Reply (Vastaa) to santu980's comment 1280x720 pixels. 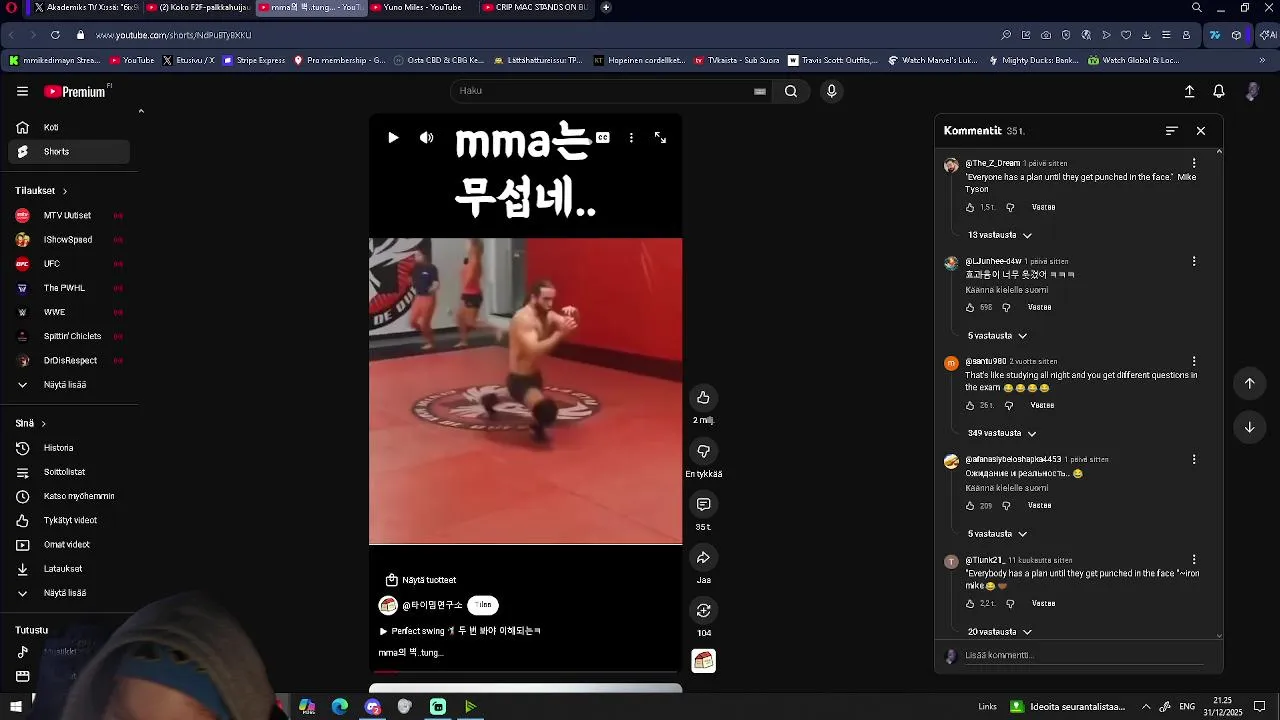(1042, 406)
